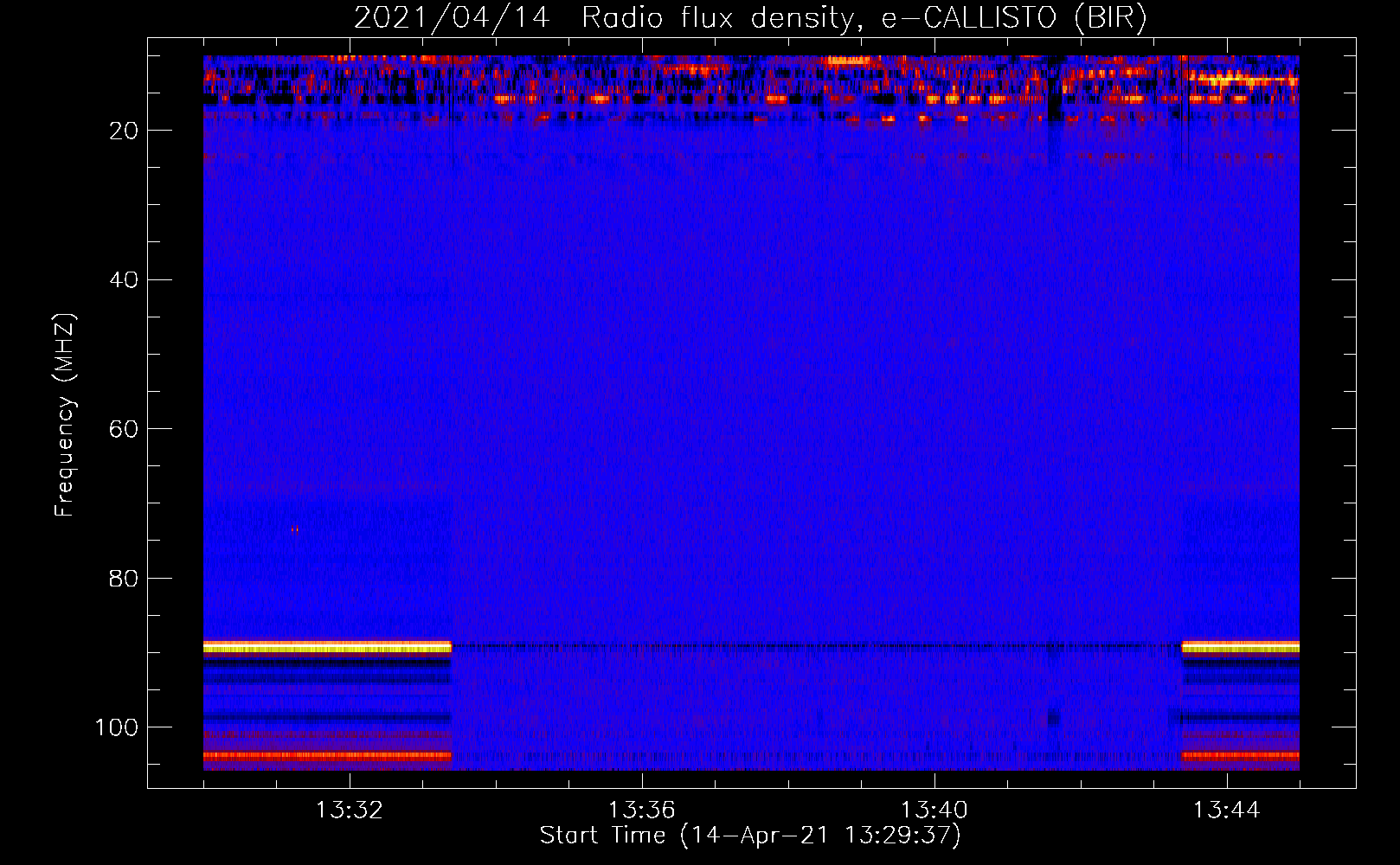Screen dimensions: 1400x865
Task: Click the 13:40 time tick label
Action: point(934,811)
